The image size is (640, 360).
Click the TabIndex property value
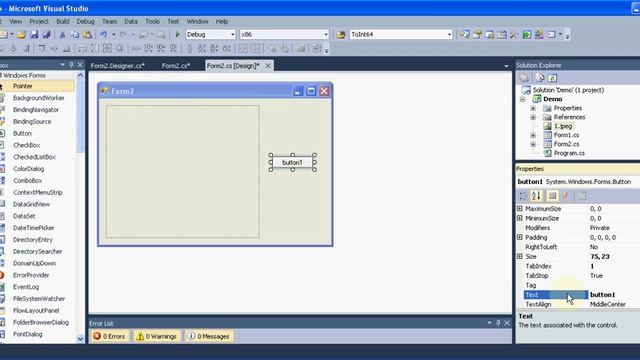click(x=613, y=266)
